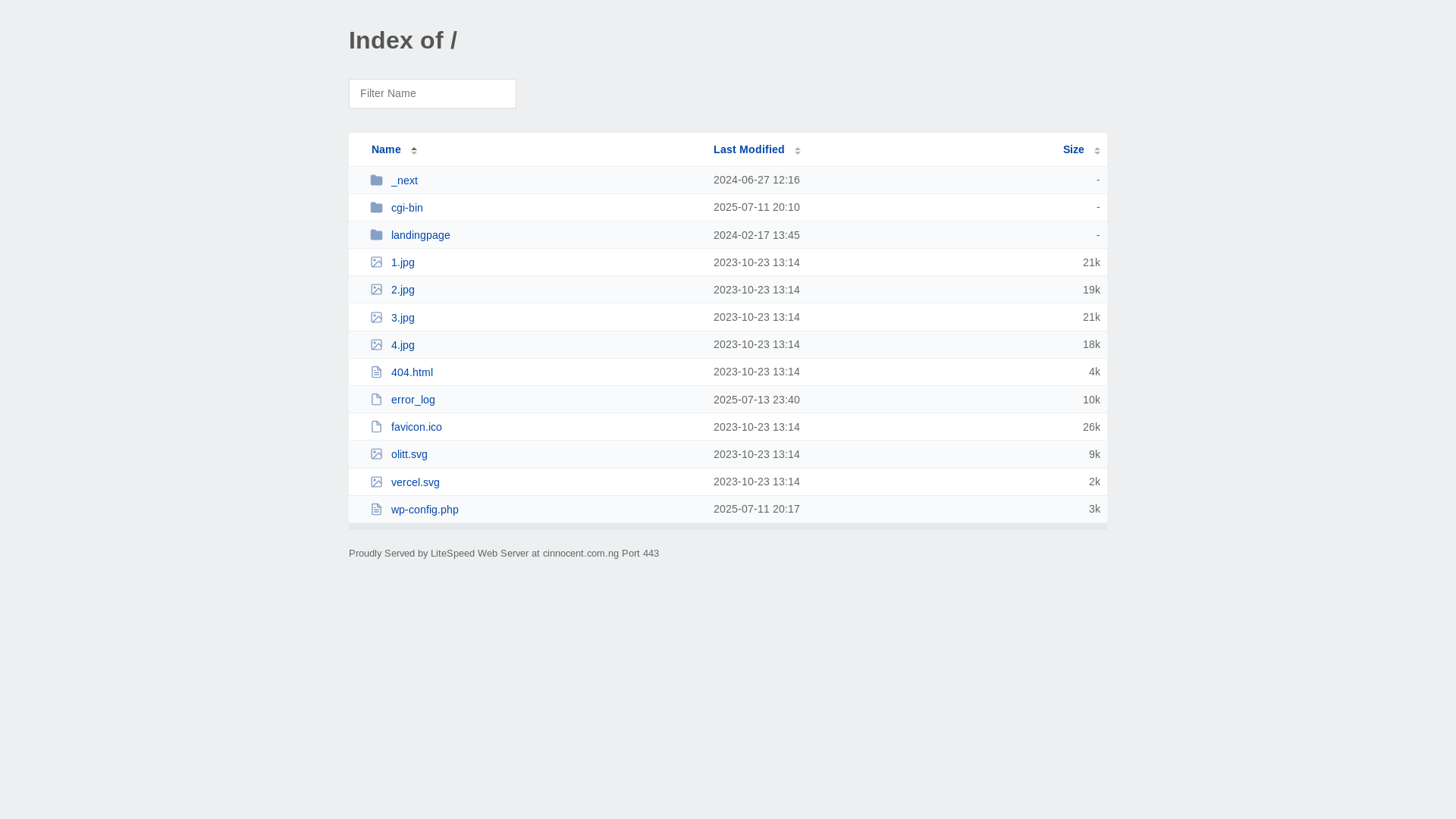Open the cgi-bin directory
Screen dimensions: 1456x819
(x=407, y=208)
